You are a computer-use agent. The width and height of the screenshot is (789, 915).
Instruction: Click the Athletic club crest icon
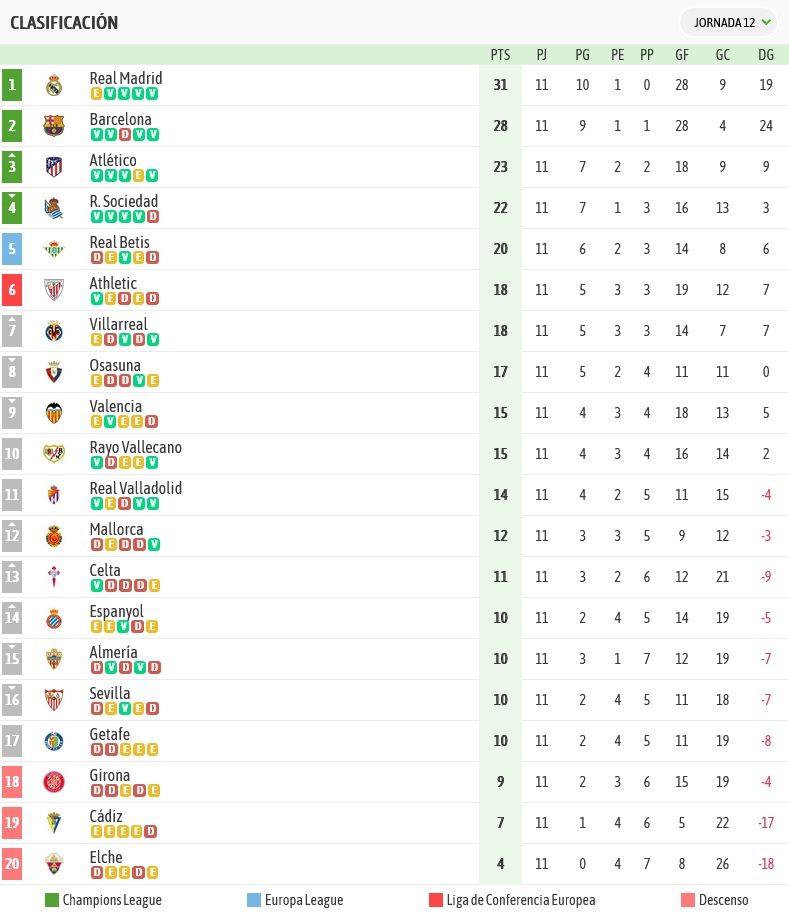tap(54, 290)
